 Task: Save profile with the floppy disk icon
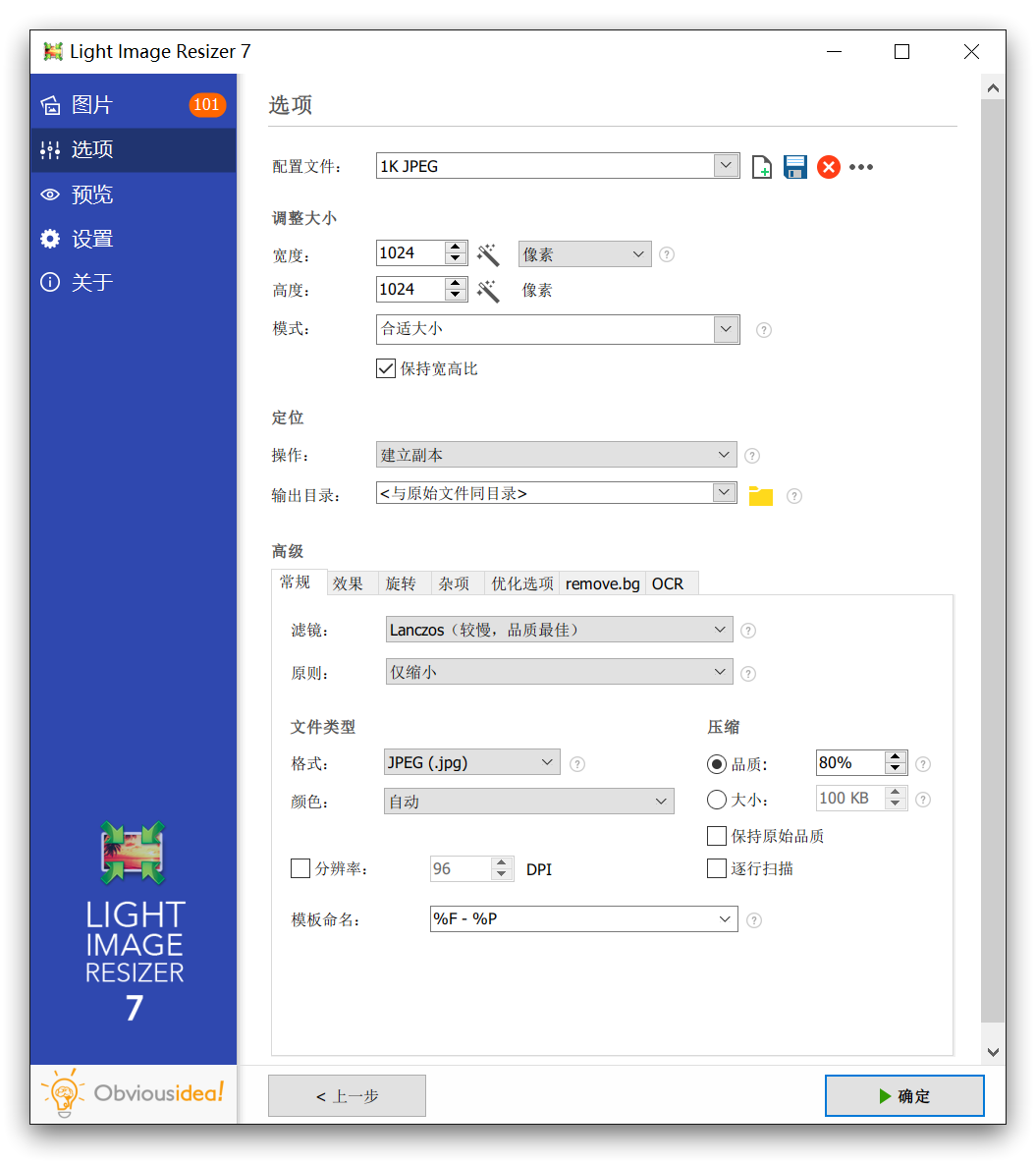795,167
